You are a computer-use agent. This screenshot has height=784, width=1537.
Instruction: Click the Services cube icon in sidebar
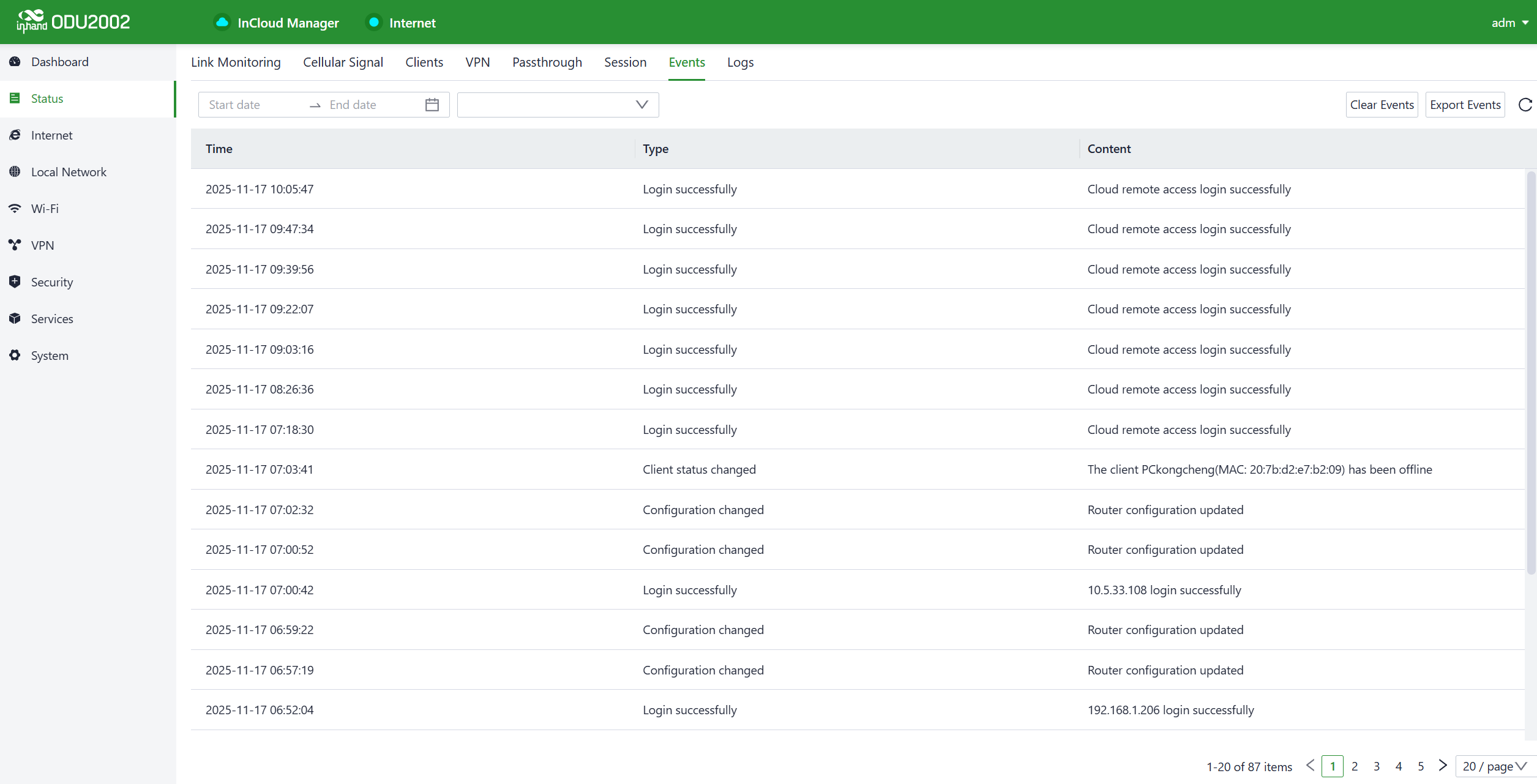15,318
